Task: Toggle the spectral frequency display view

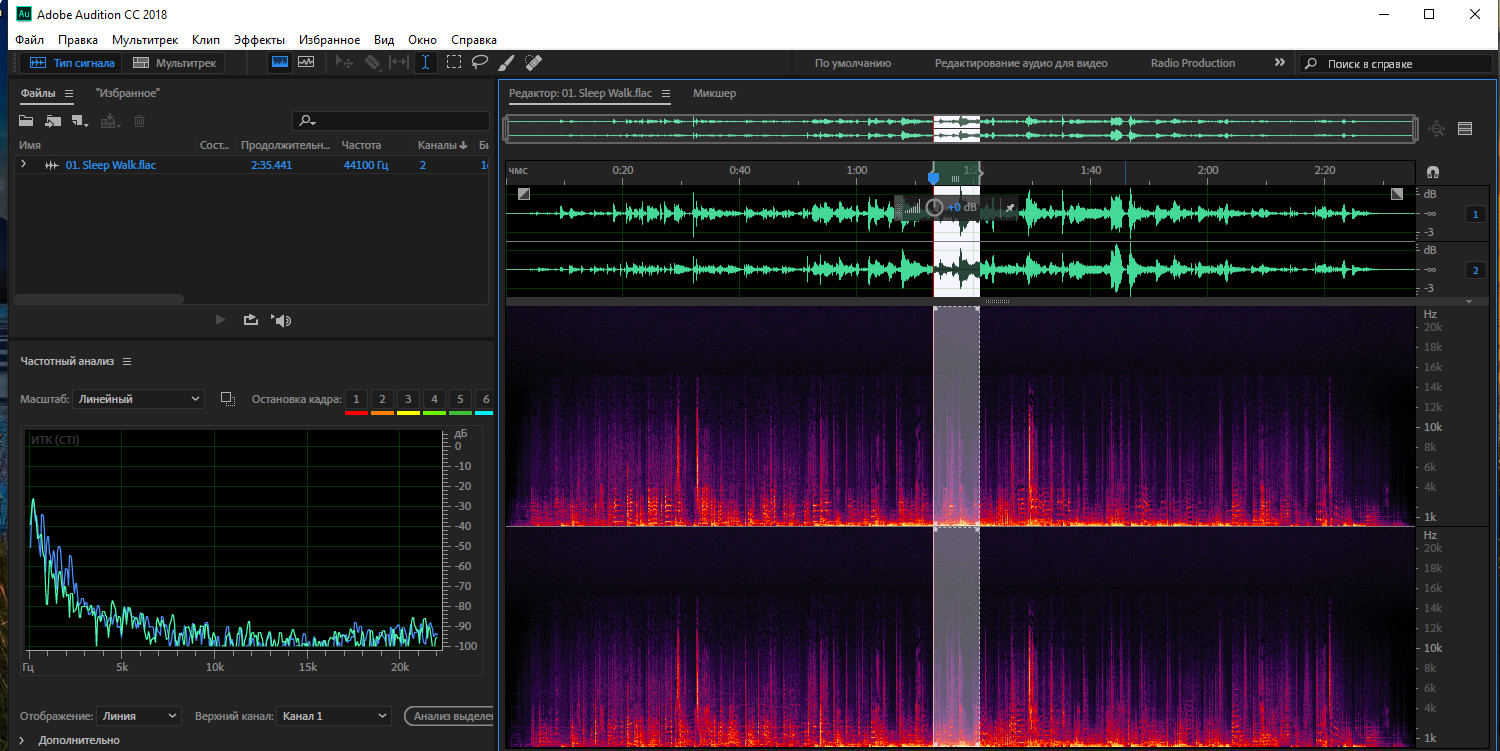Action: 280,62
